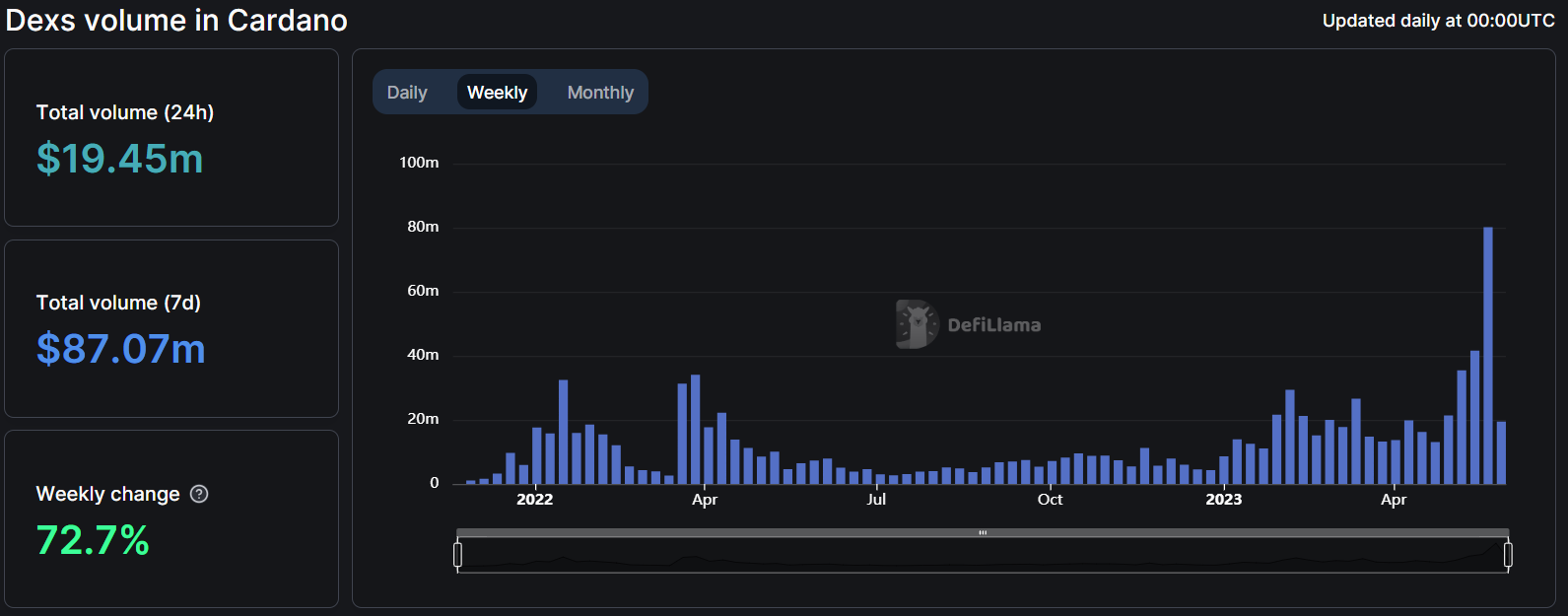Switch to the Daily tab
This screenshot has height=616, width=1568.
[x=407, y=92]
